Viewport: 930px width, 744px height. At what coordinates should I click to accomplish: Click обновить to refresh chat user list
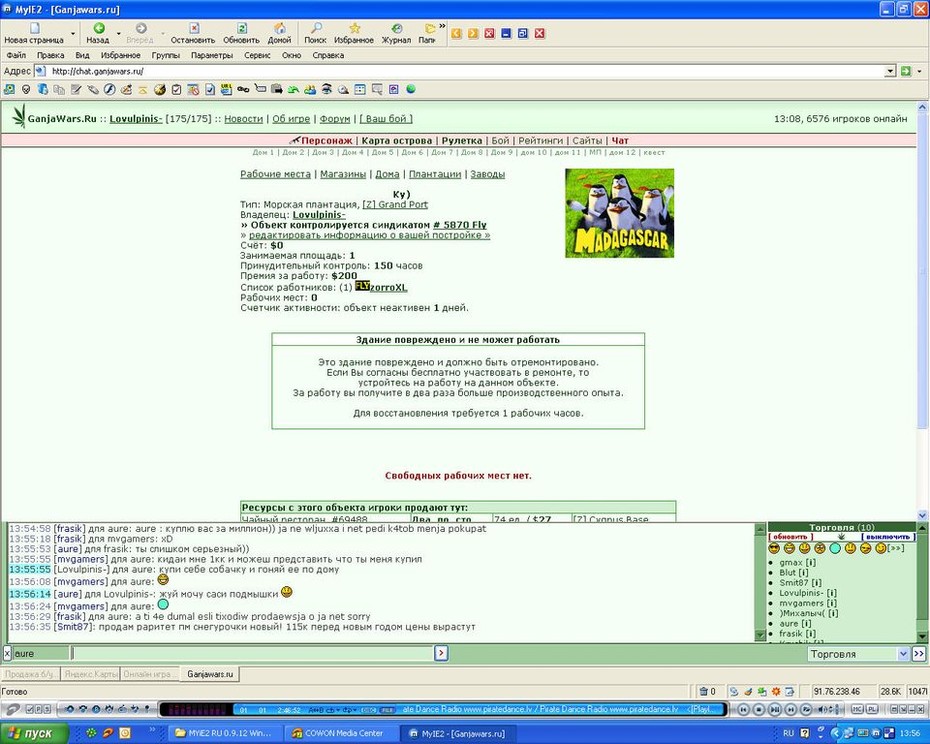(791, 537)
